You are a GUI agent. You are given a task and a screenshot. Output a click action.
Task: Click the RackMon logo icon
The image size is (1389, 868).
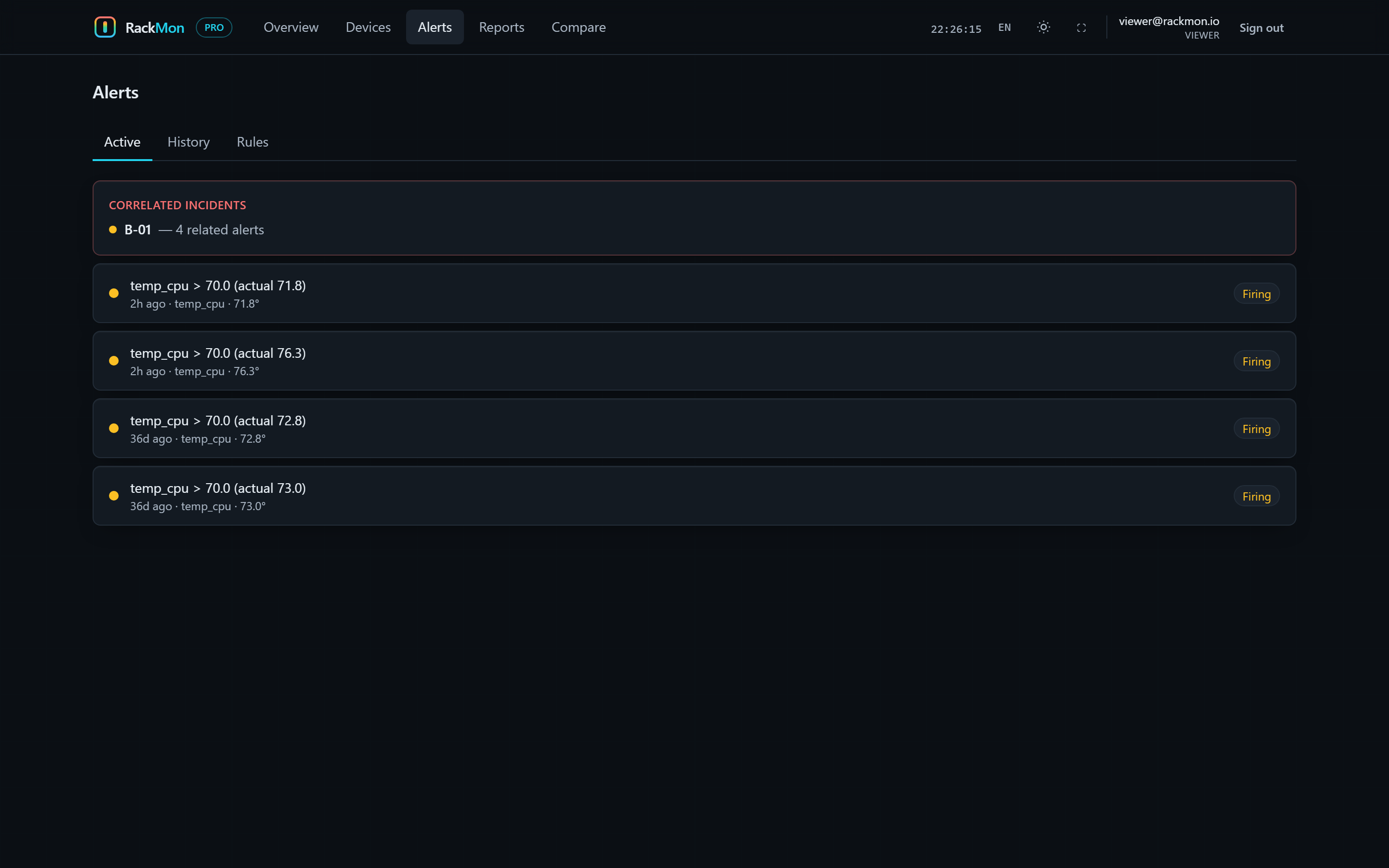tap(105, 27)
